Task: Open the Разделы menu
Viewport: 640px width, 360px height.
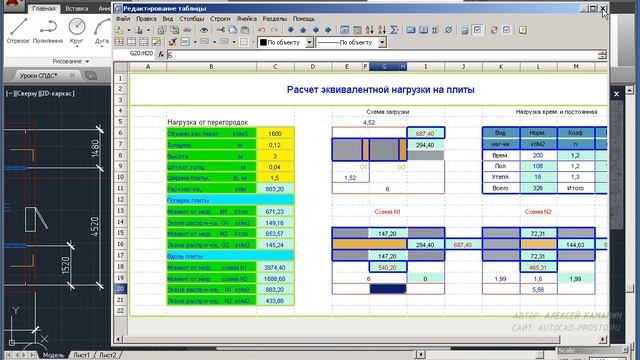Action: coord(274,19)
